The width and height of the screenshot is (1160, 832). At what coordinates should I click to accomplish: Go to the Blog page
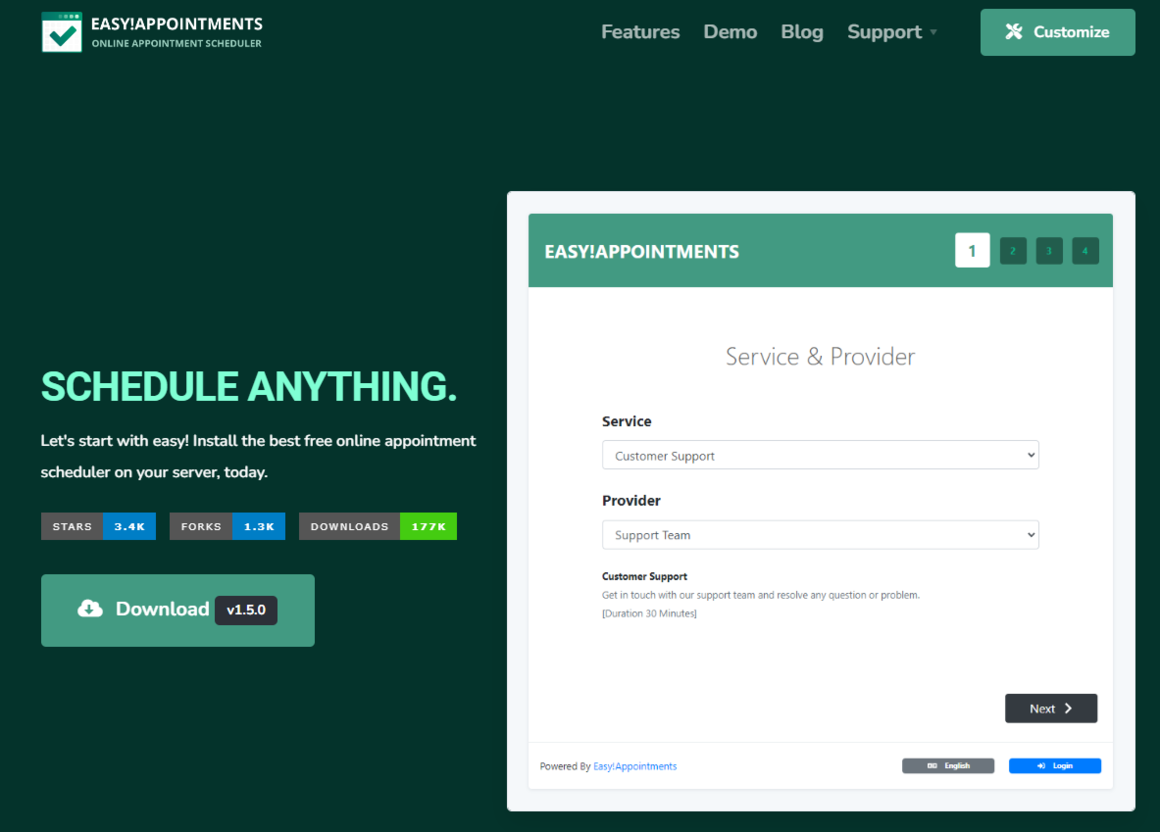[802, 32]
